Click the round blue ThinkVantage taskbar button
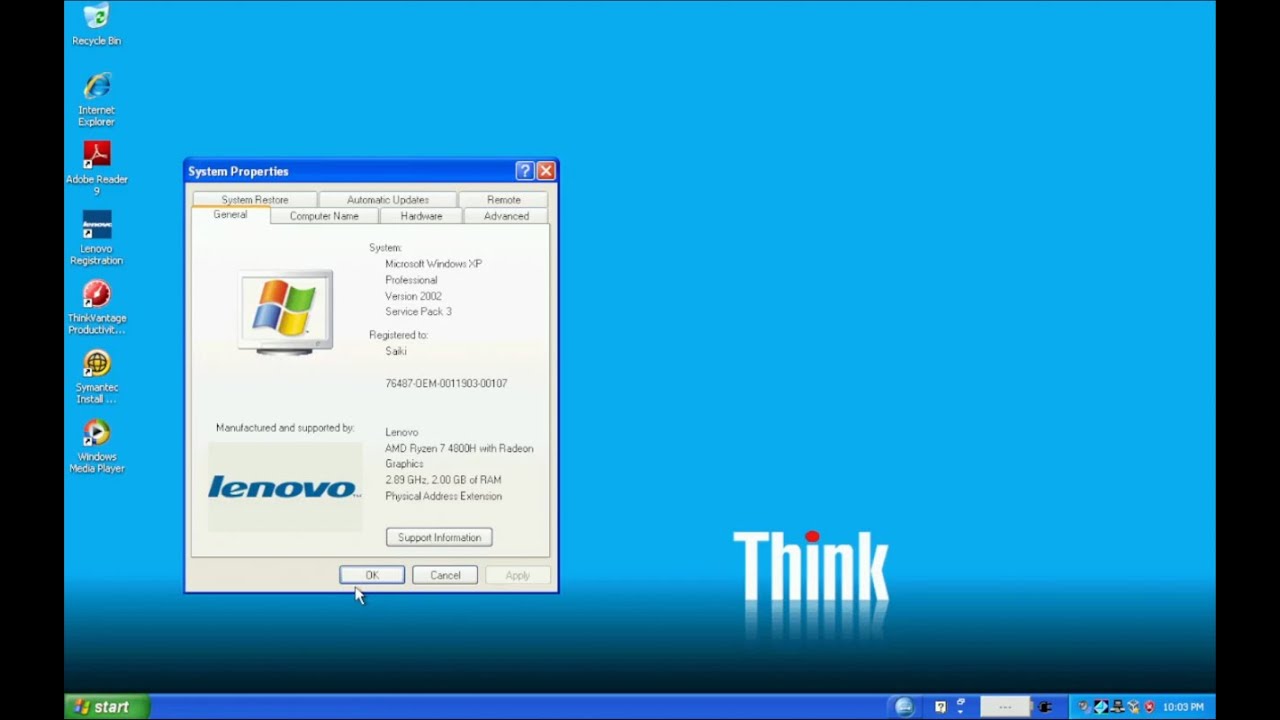Viewport: 1280px width, 720px height. 904,707
